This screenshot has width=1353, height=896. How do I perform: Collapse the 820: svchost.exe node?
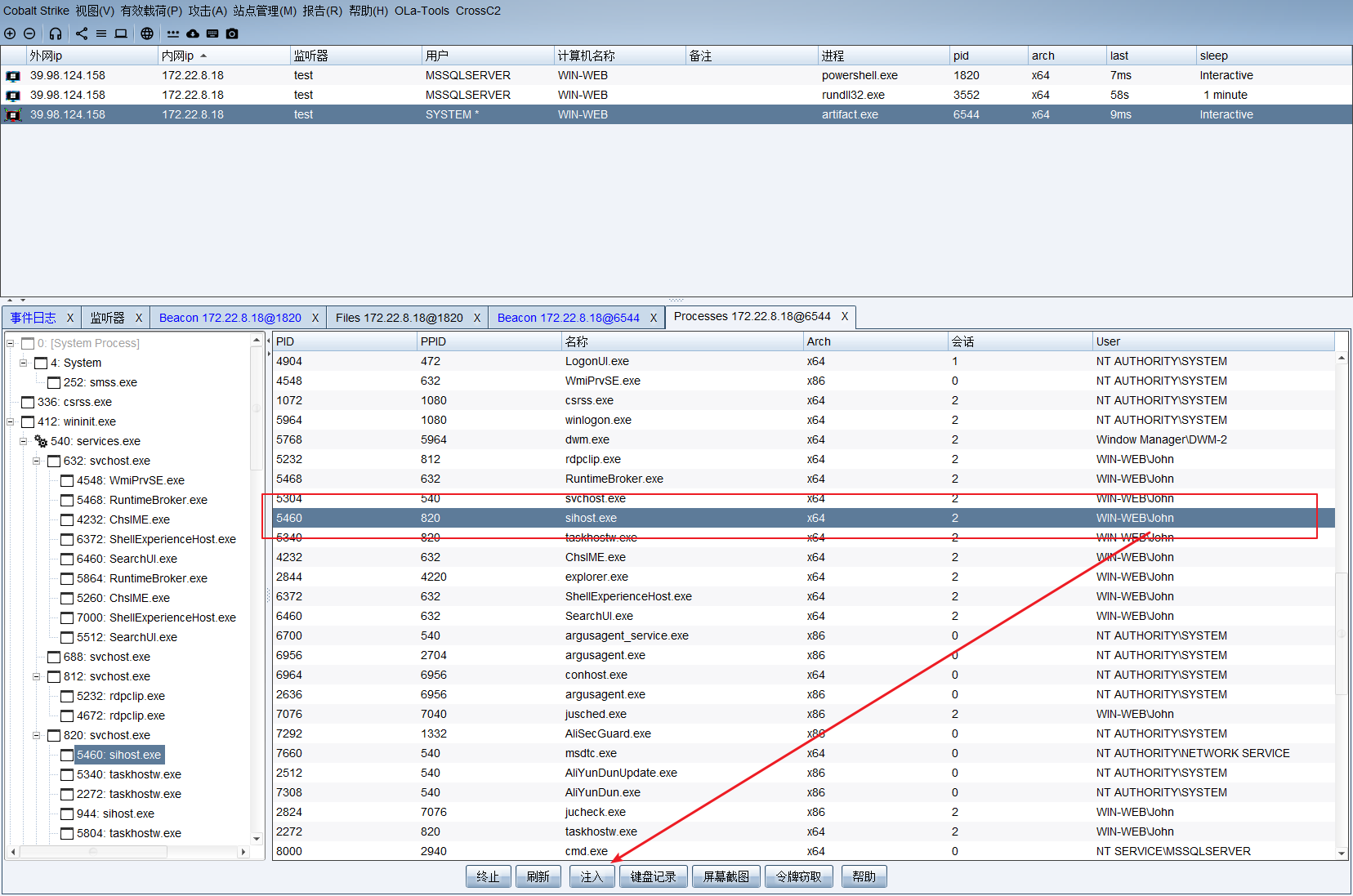point(37,735)
